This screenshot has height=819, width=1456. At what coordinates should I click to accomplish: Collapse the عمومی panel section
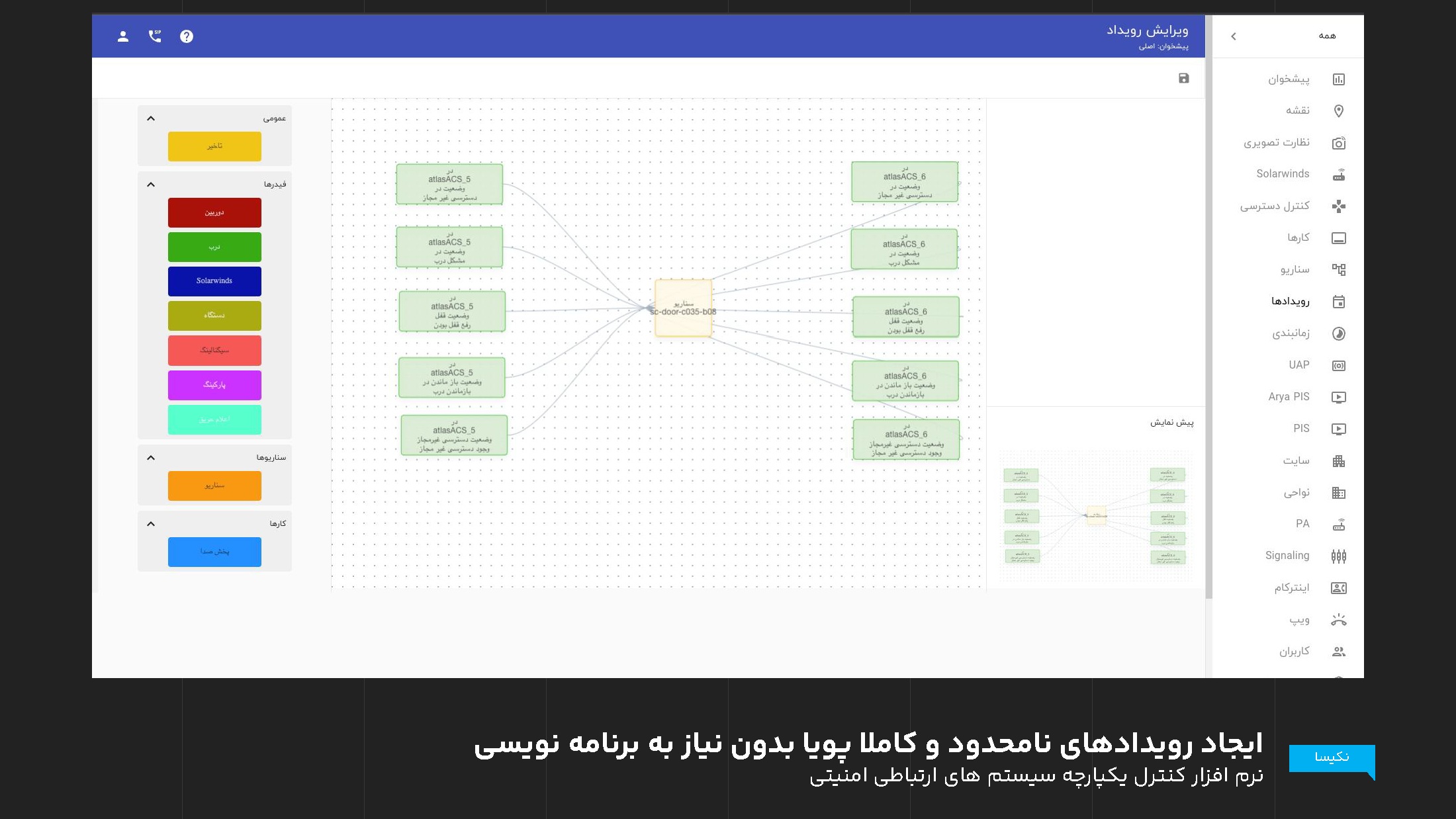pos(151,118)
